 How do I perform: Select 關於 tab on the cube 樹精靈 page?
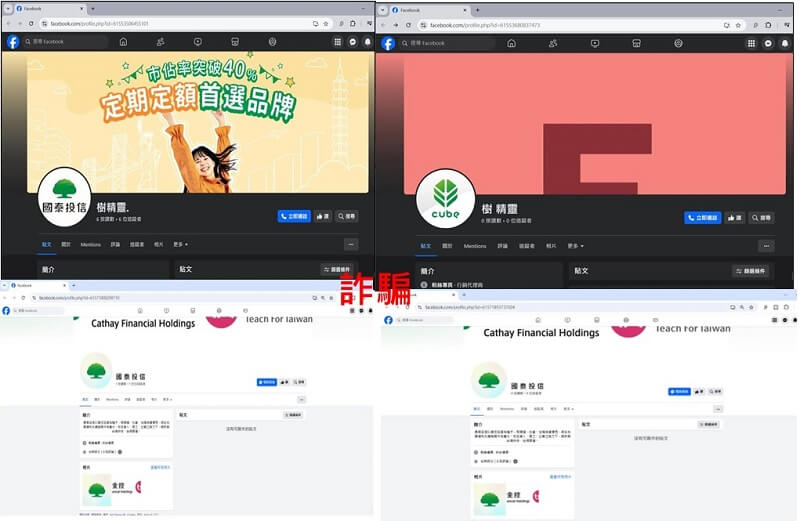pyautogui.click(x=447, y=246)
